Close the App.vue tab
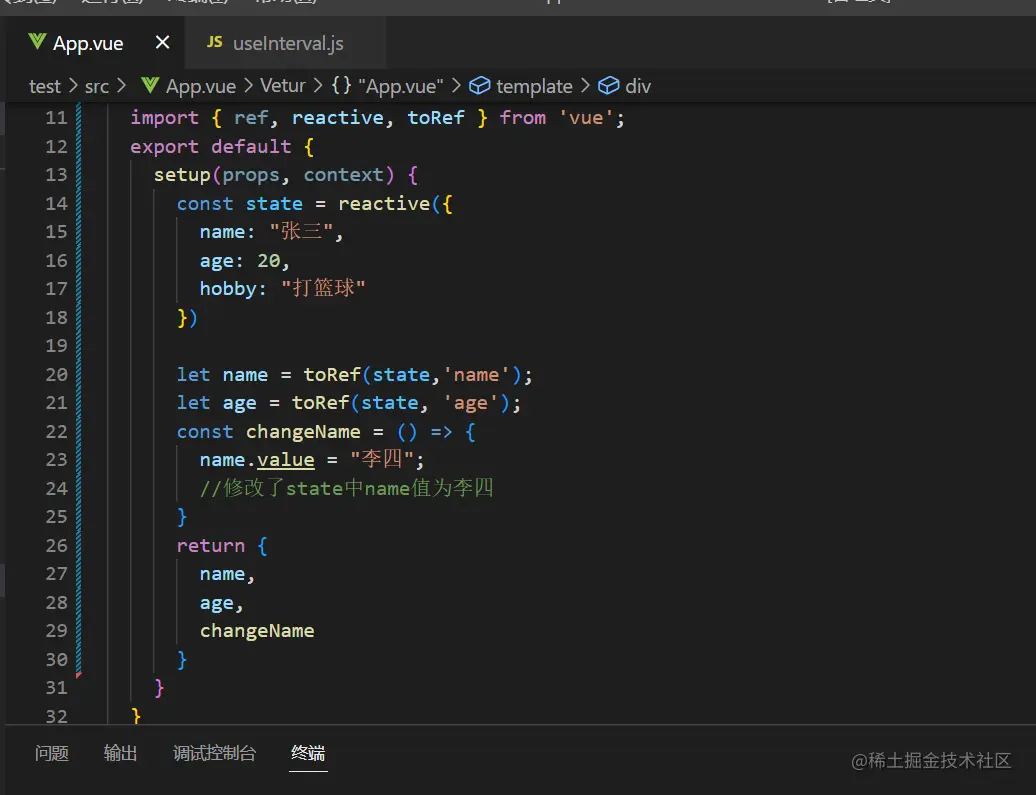This screenshot has height=795, width=1036. tap(163, 43)
